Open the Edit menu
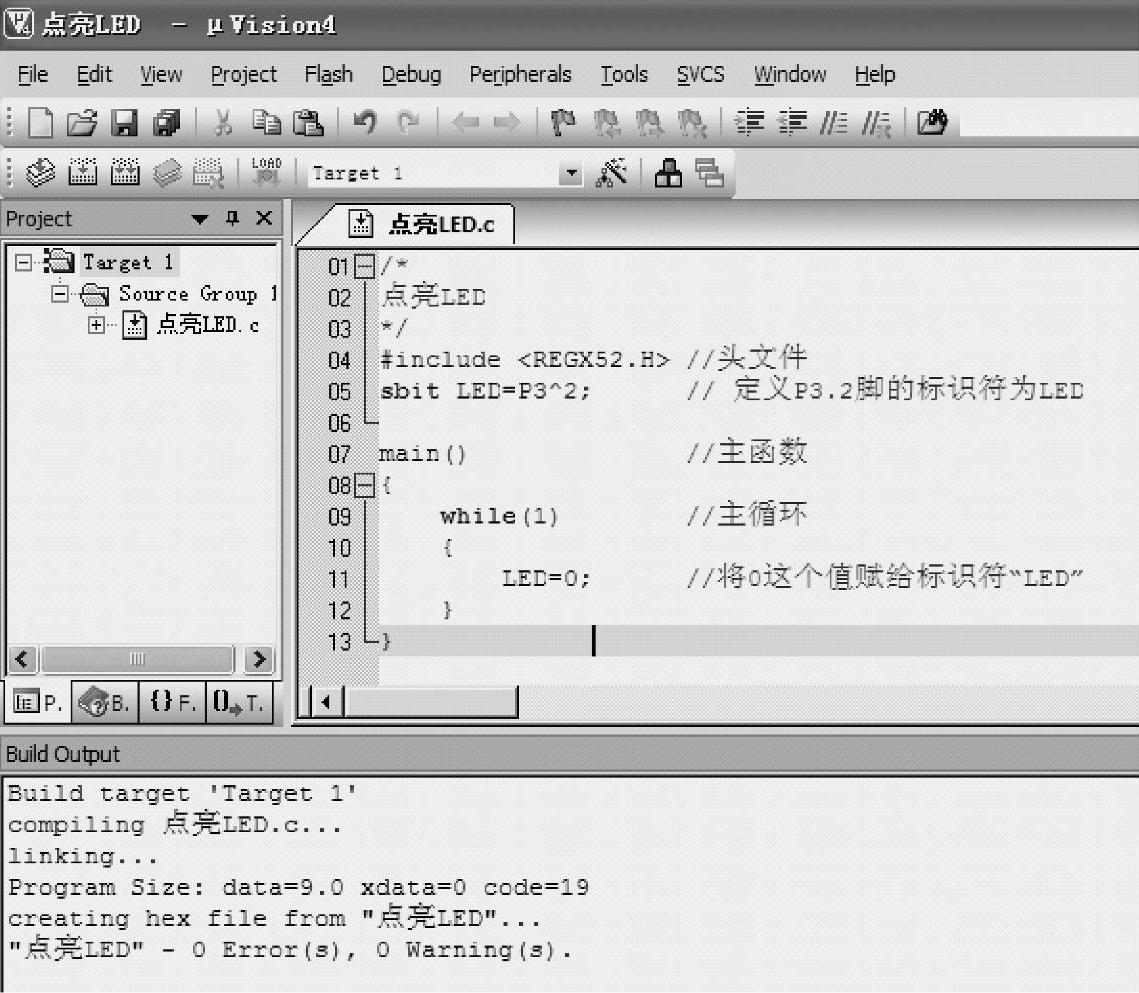 coord(94,74)
